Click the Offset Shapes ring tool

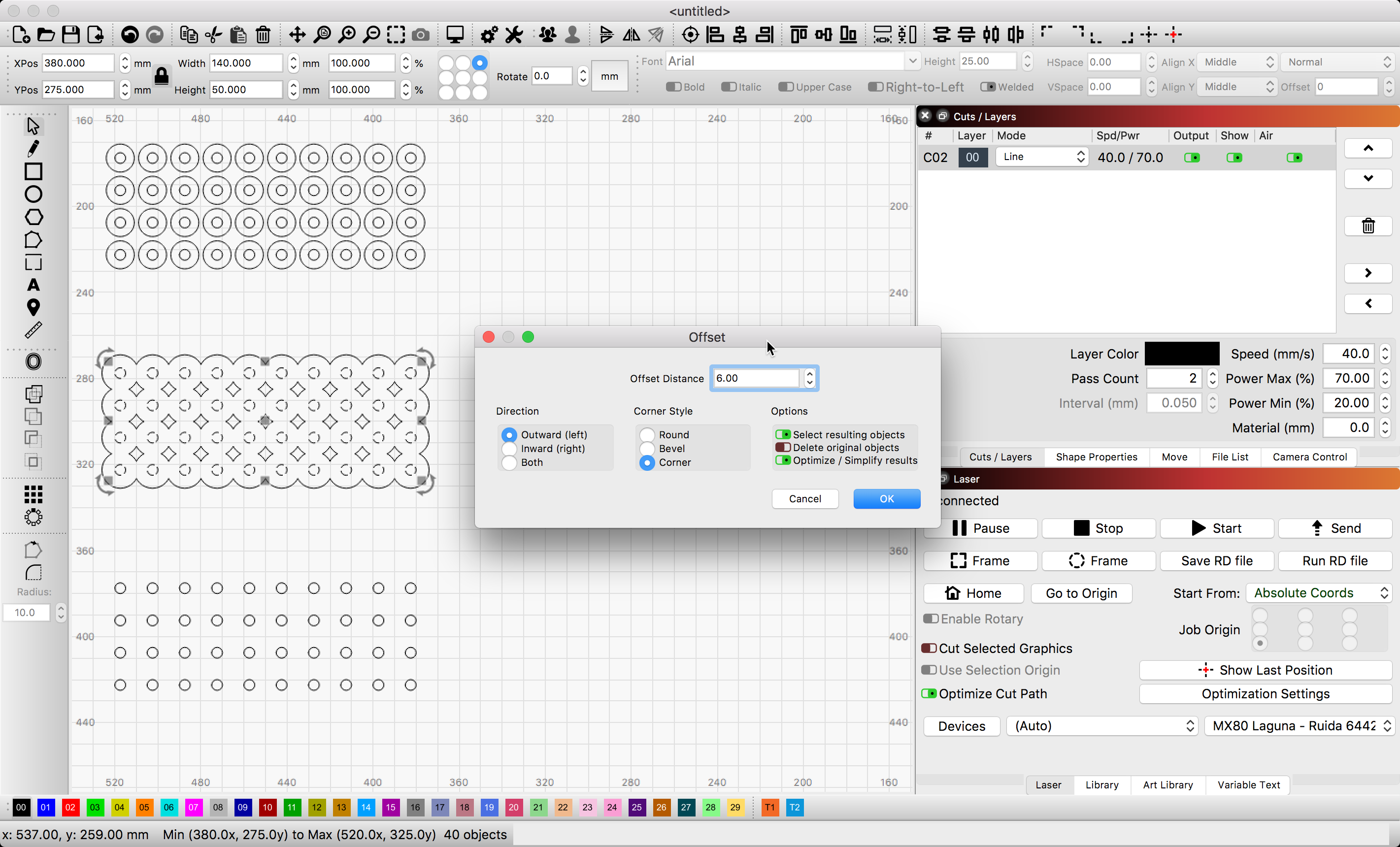tap(33, 361)
